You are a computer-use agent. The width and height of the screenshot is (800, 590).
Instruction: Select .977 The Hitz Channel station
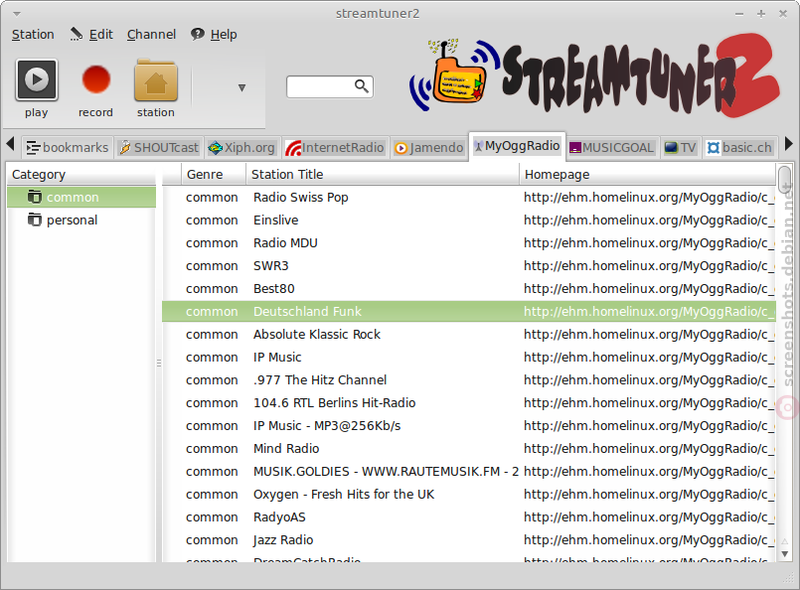click(x=469, y=380)
